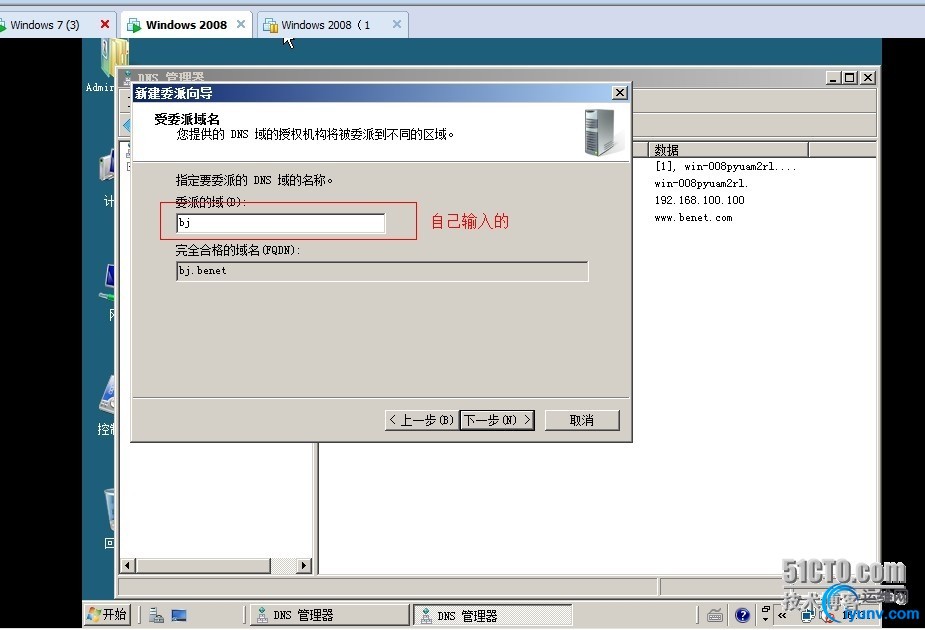Click the 委派的域 input field
This screenshot has width=925, height=630.
281,223
